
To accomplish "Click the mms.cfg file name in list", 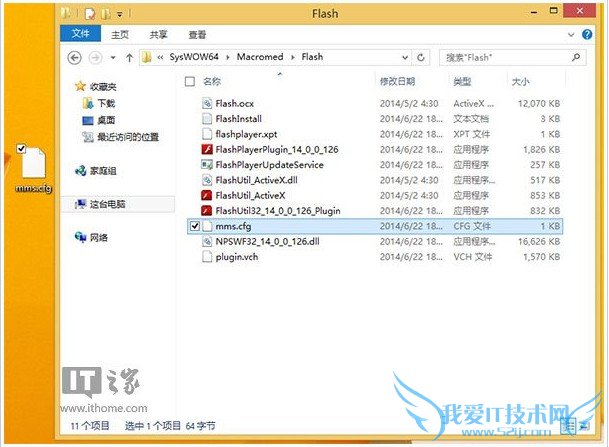I will tap(233, 226).
